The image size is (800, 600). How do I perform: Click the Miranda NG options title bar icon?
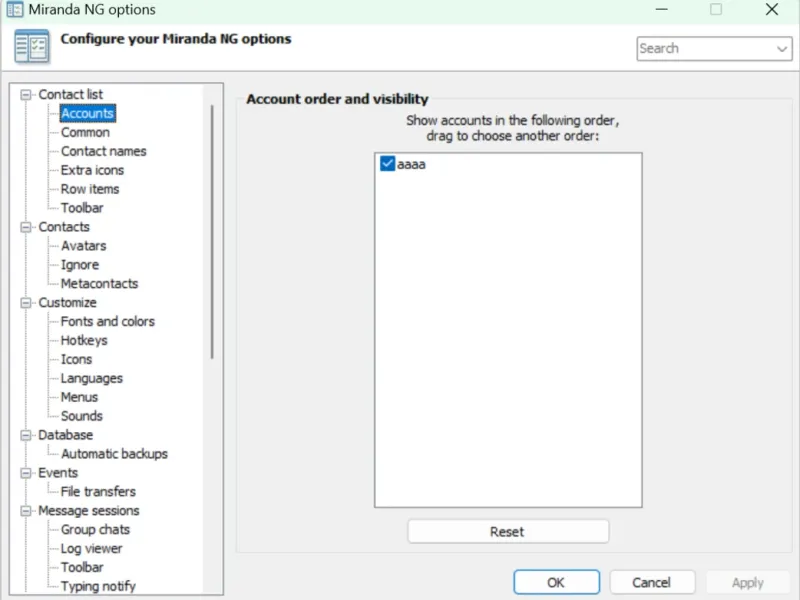click(x=15, y=9)
